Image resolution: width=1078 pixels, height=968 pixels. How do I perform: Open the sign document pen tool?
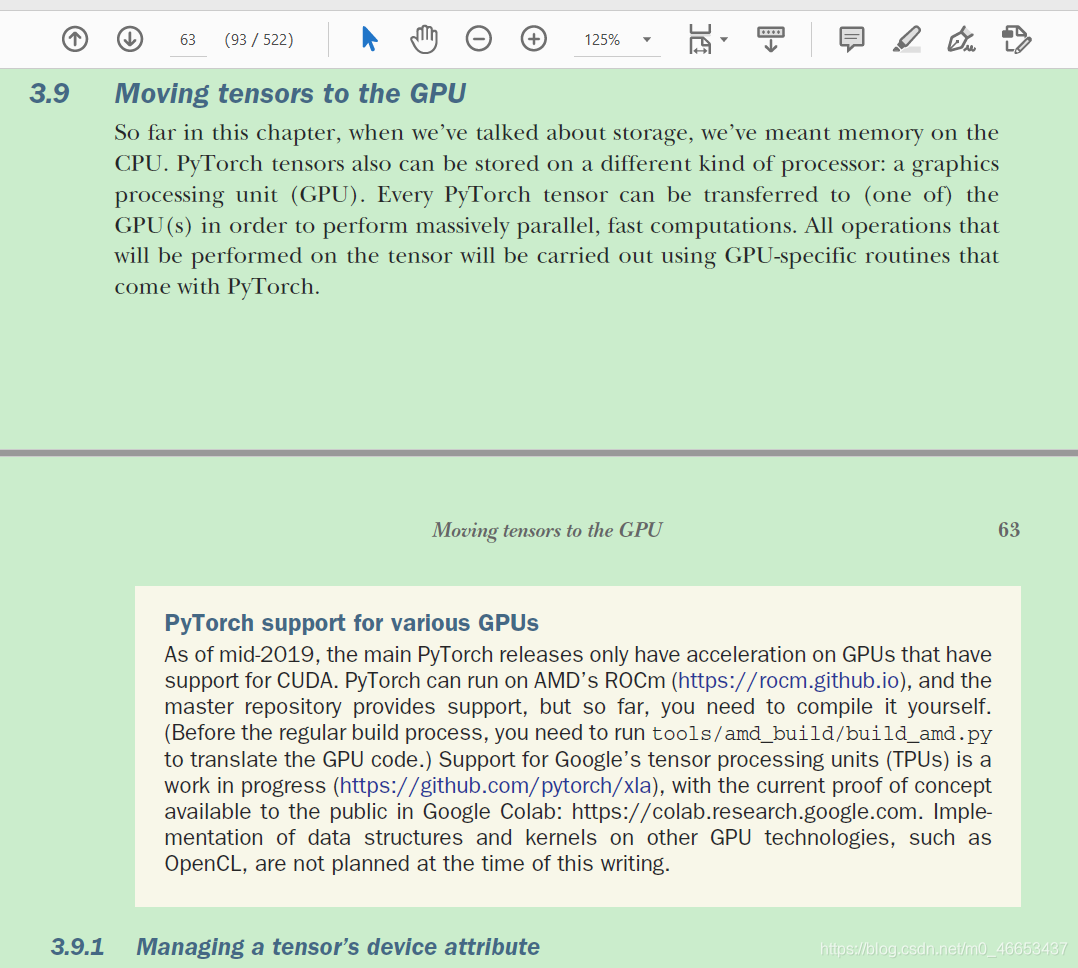click(961, 39)
